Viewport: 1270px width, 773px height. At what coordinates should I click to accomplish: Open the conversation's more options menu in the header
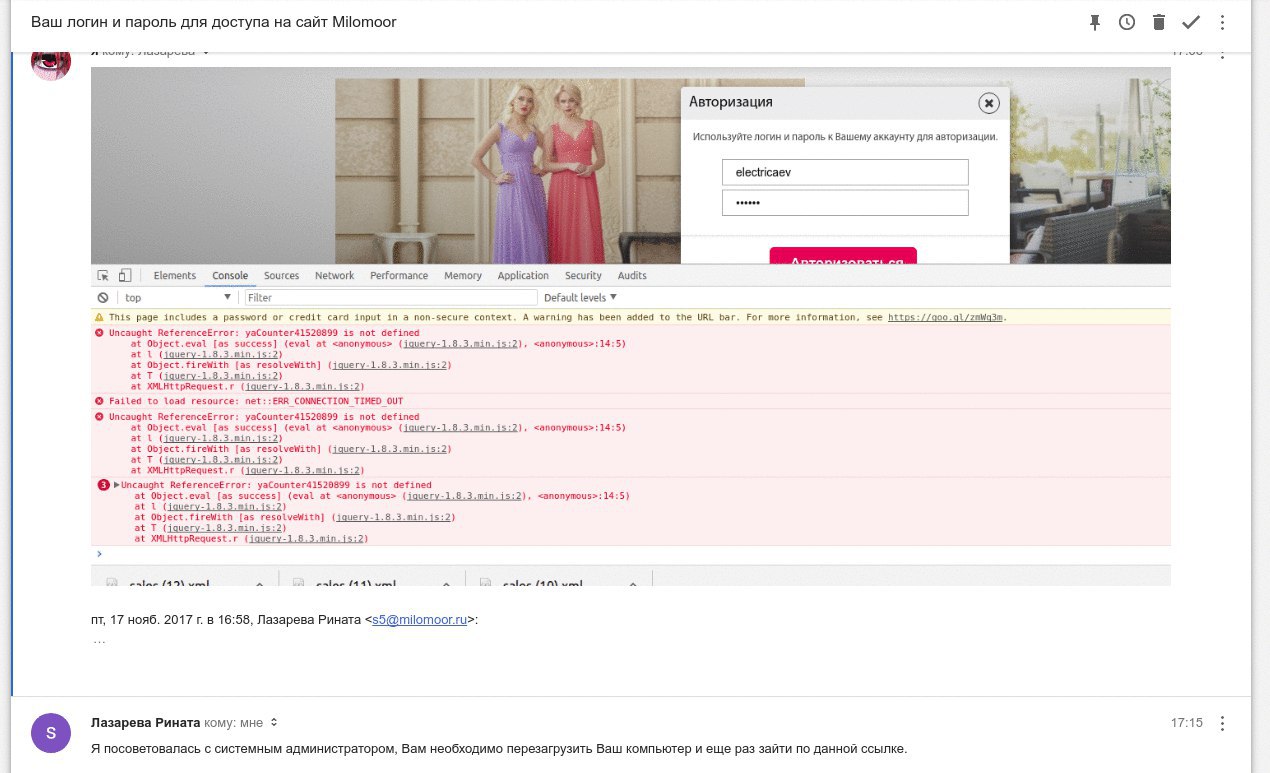(1222, 22)
